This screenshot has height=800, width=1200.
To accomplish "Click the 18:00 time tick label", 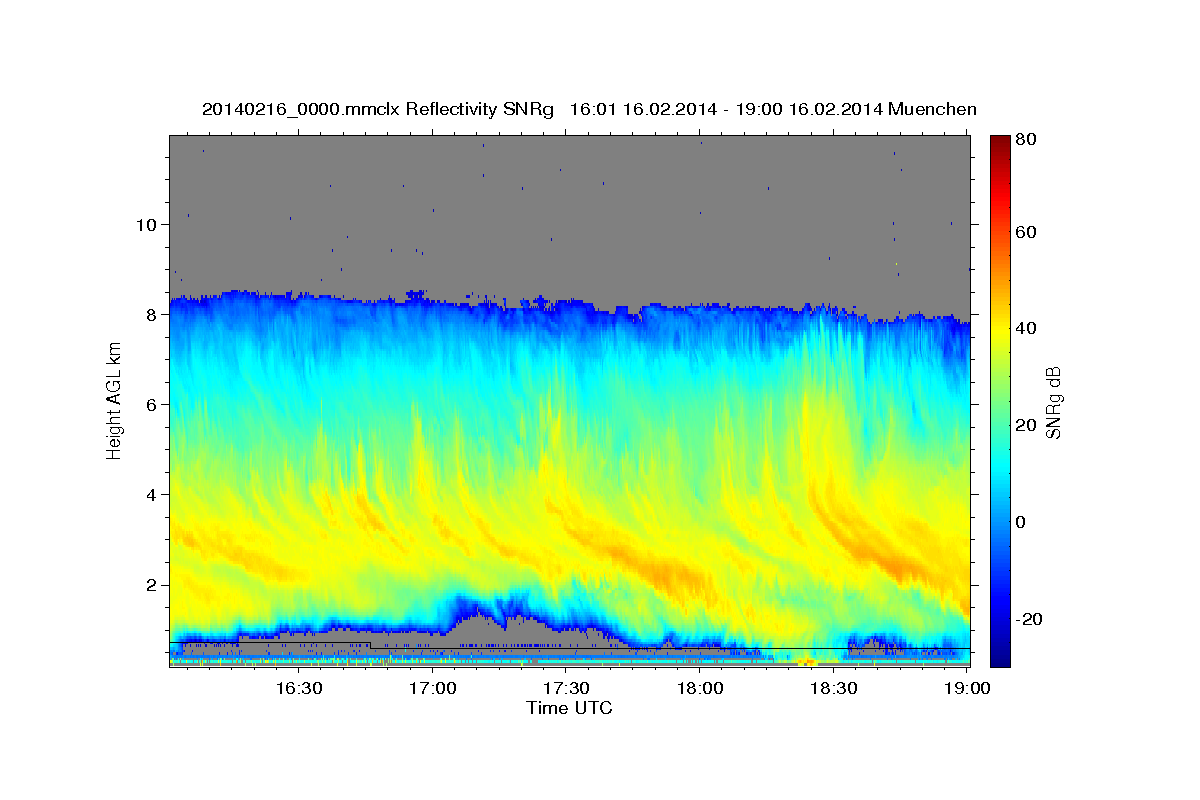I will (x=700, y=688).
